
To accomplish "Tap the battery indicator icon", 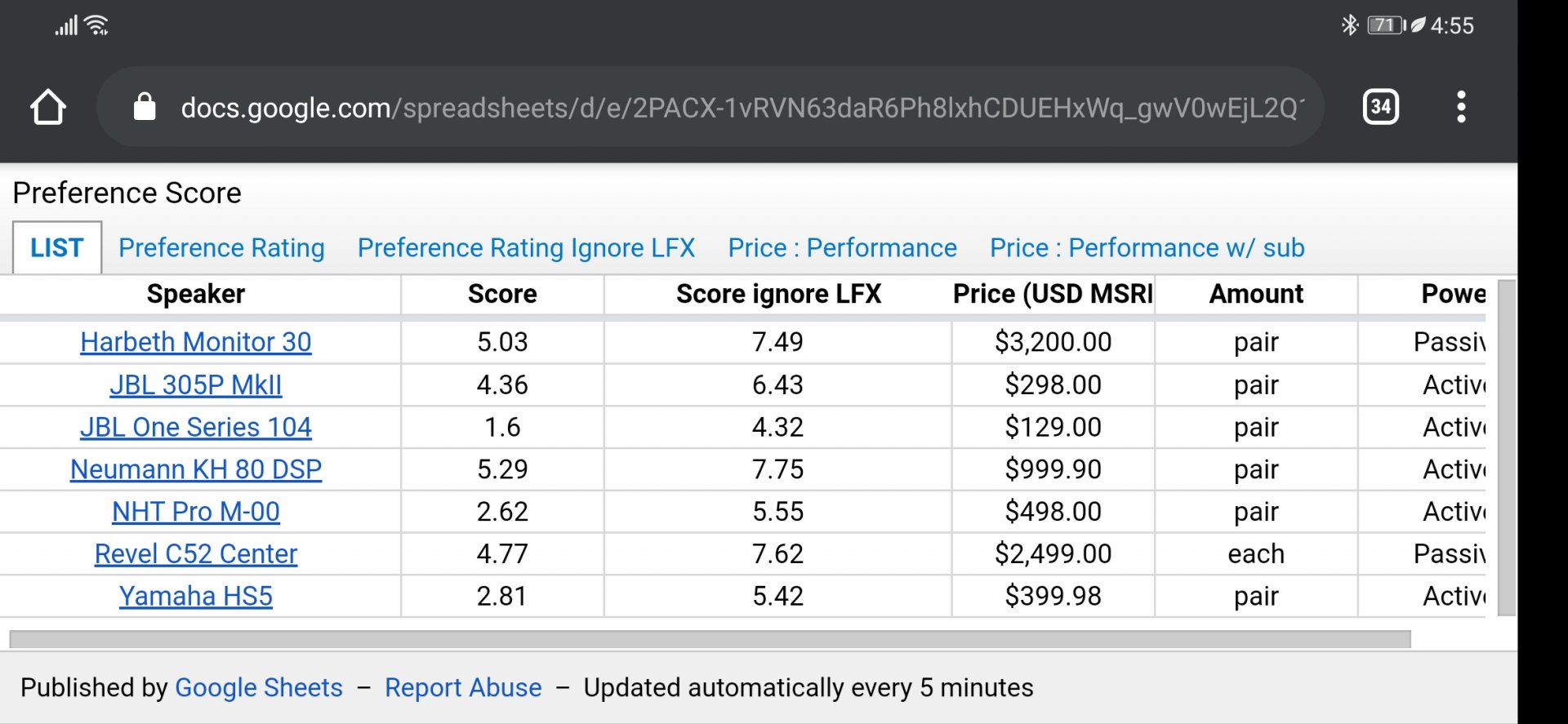I will point(1386,25).
